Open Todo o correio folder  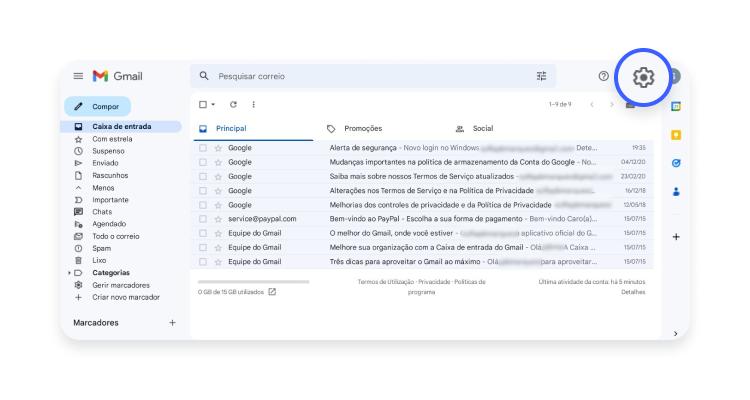coord(116,236)
